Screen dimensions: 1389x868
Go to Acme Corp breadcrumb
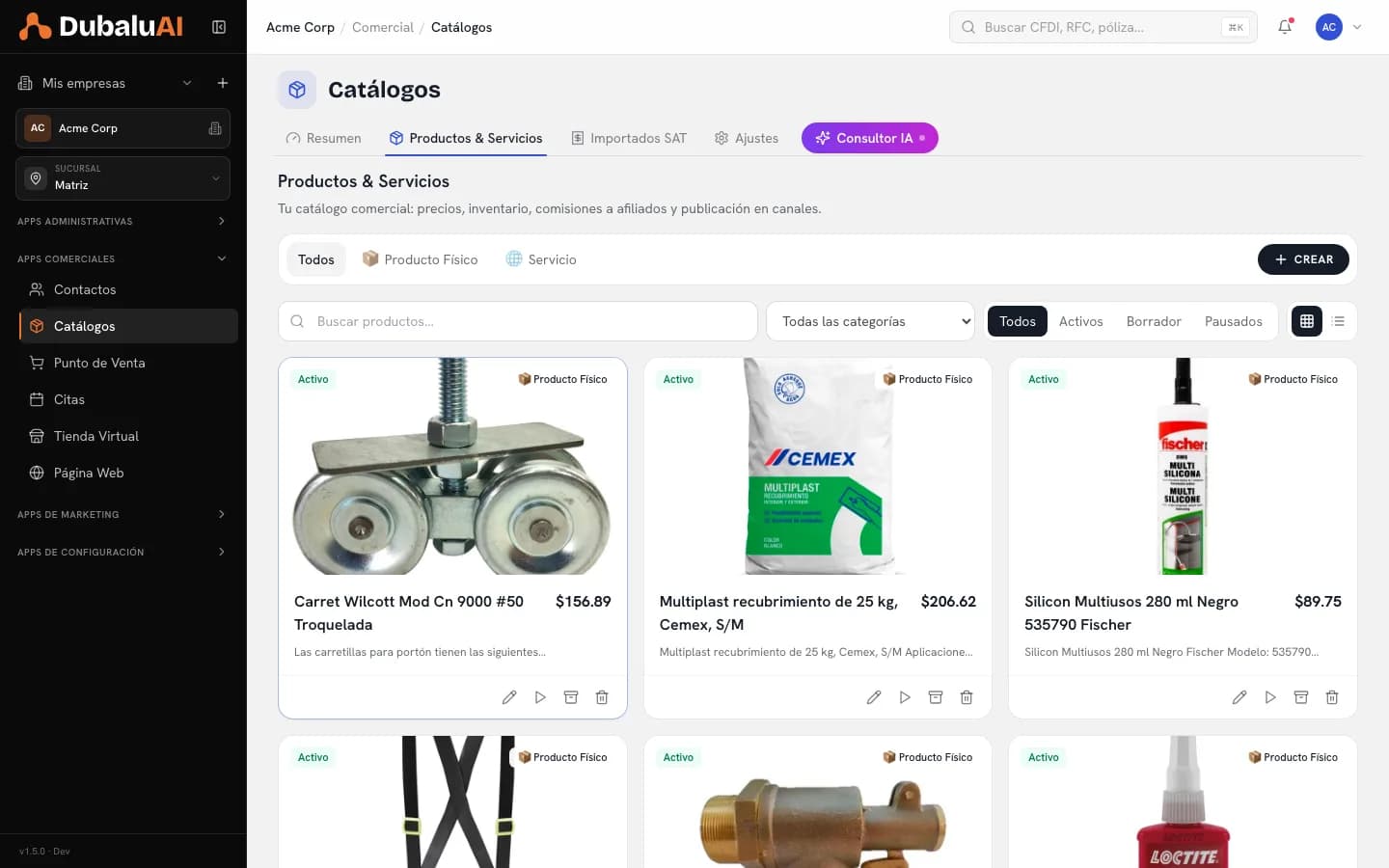coord(300,27)
